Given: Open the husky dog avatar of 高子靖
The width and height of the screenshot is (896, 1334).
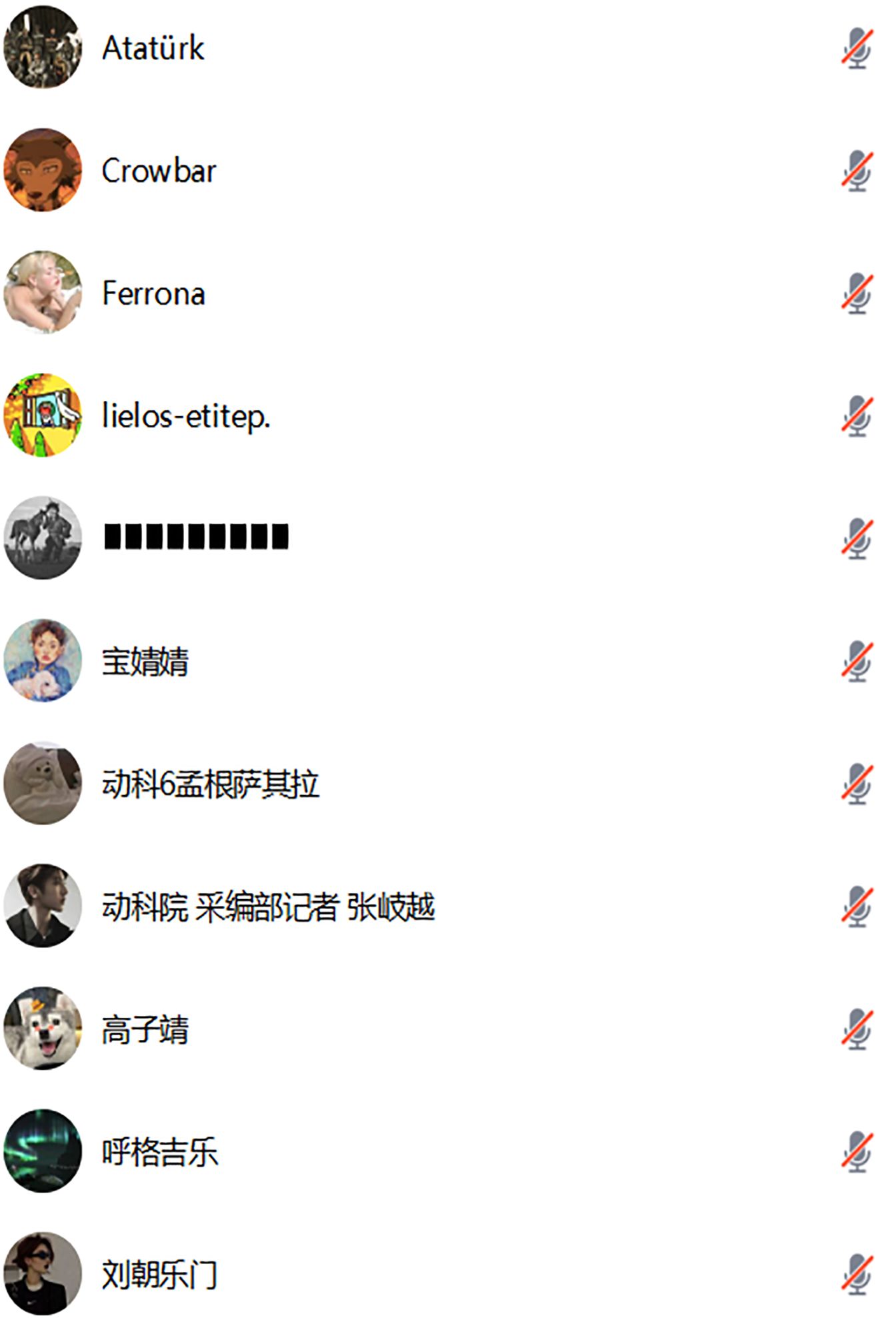Looking at the screenshot, I should [43, 1028].
